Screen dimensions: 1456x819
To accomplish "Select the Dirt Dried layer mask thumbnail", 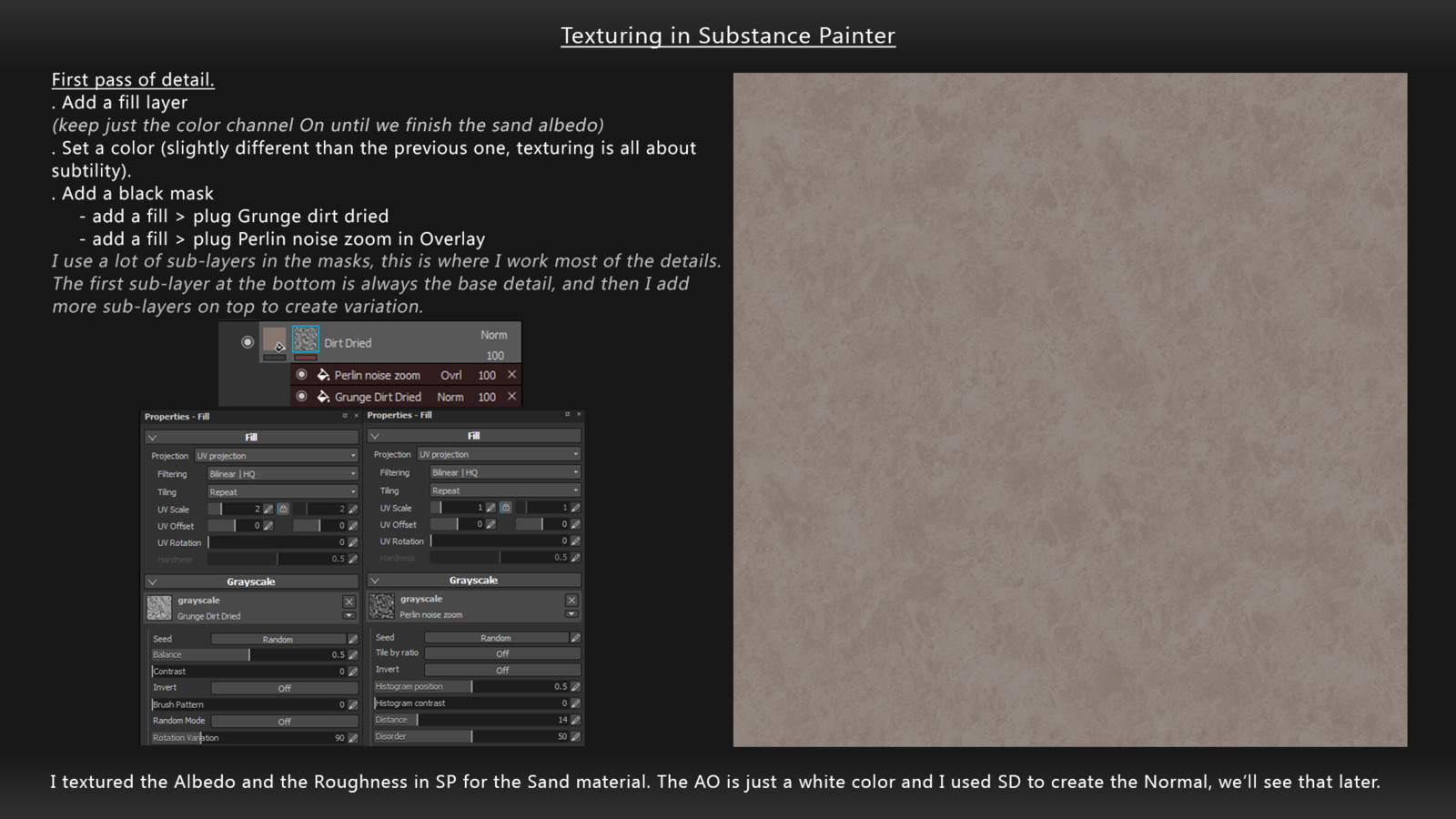I will pyautogui.click(x=306, y=340).
